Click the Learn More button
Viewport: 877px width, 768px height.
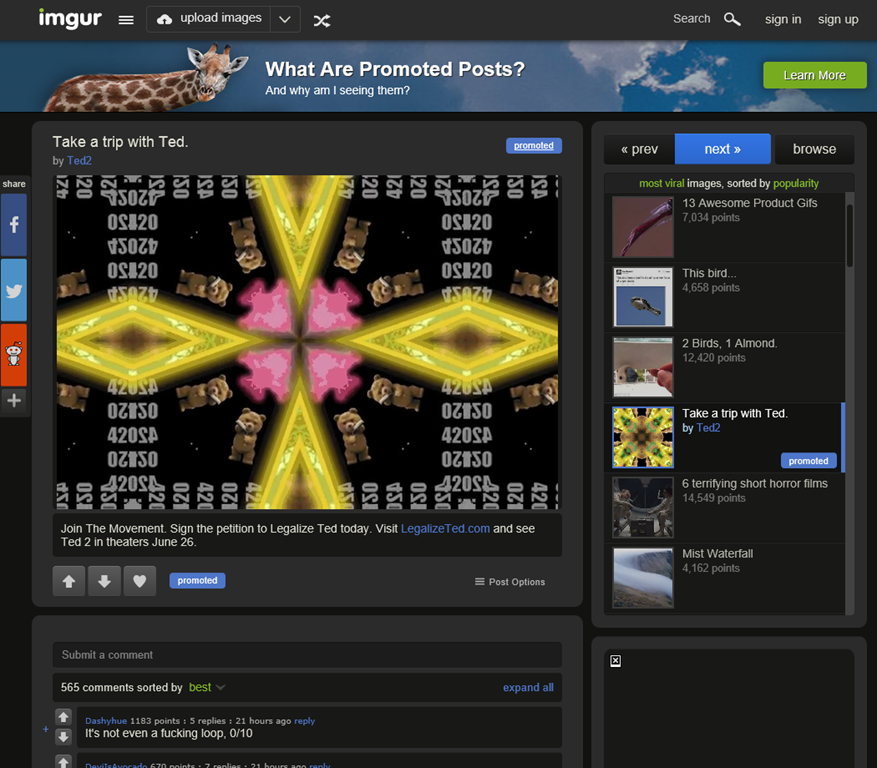814,75
